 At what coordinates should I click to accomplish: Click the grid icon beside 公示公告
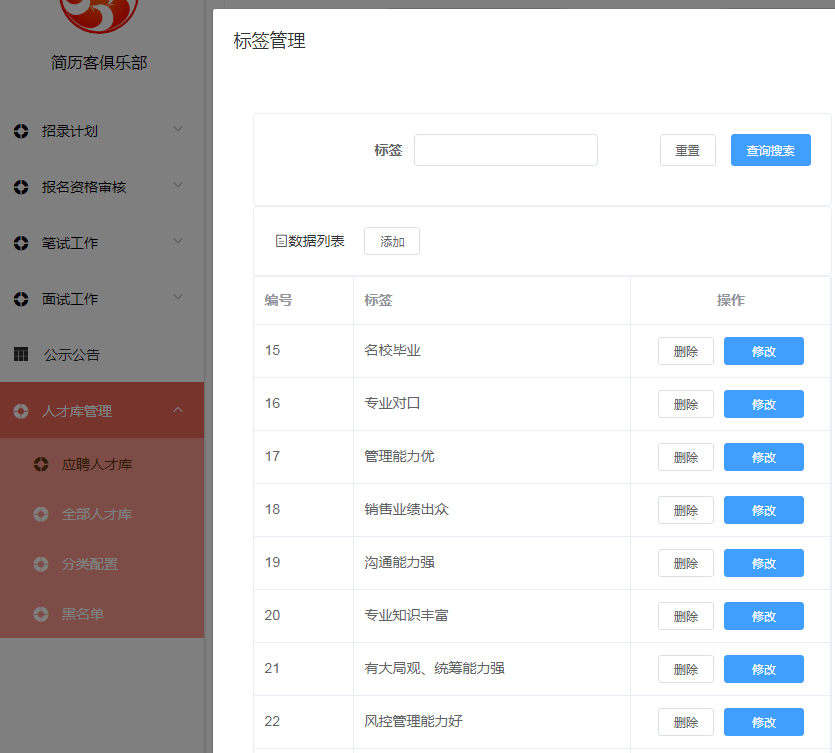[21, 355]
